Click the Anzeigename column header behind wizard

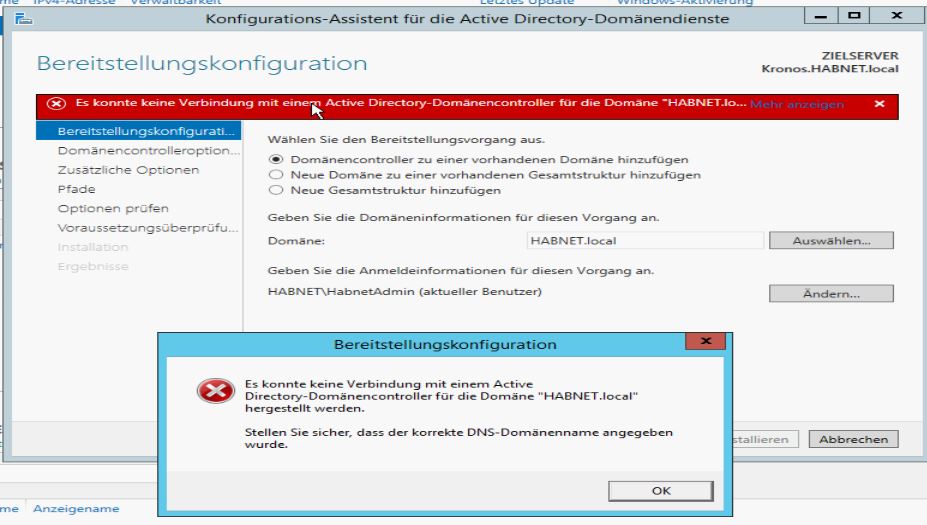coord(76,508)
